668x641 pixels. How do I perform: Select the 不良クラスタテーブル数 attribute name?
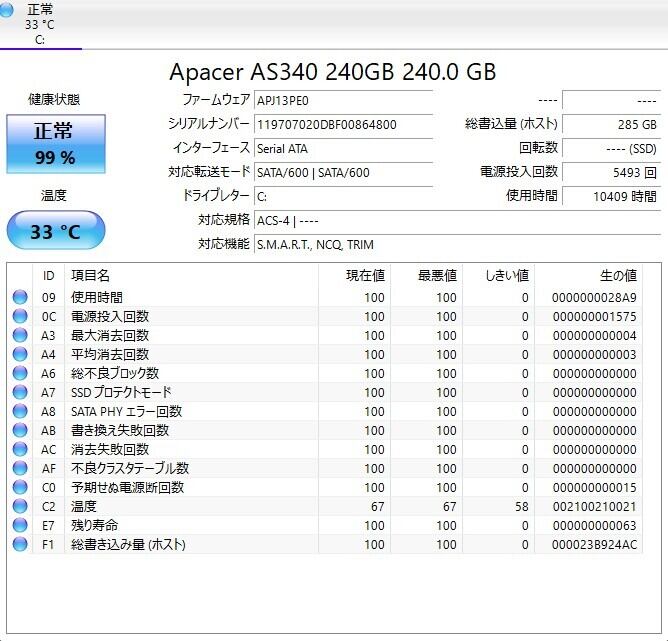(x=130, y=468)
